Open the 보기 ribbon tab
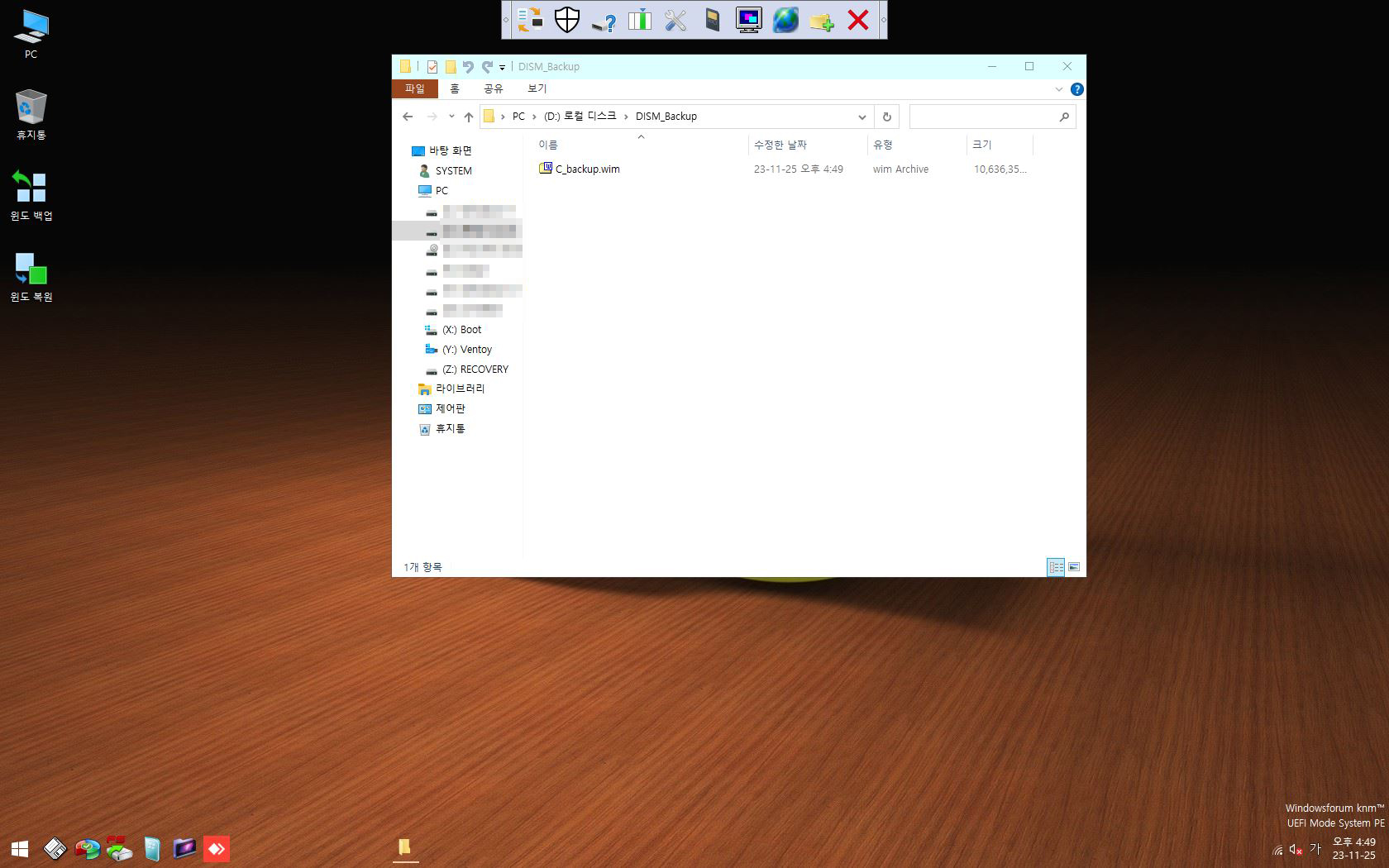This screenshot has height=868, width=1389. pyautogui.click(x=537, y=88)
